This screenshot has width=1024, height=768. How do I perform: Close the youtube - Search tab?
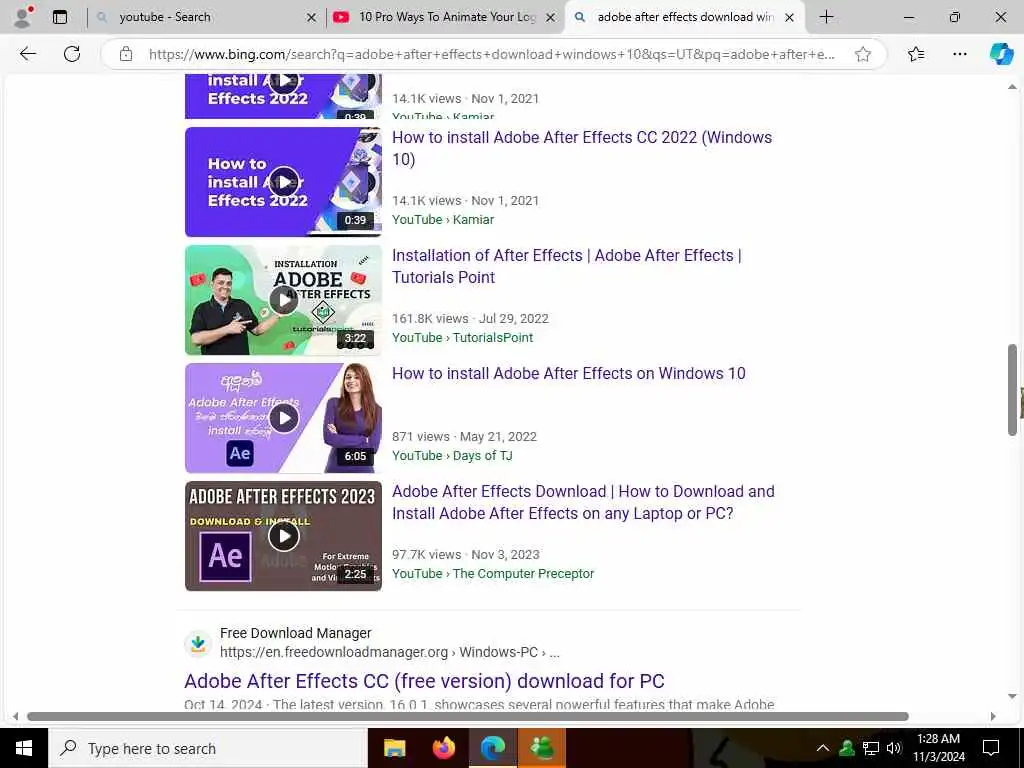pos(312,18)
